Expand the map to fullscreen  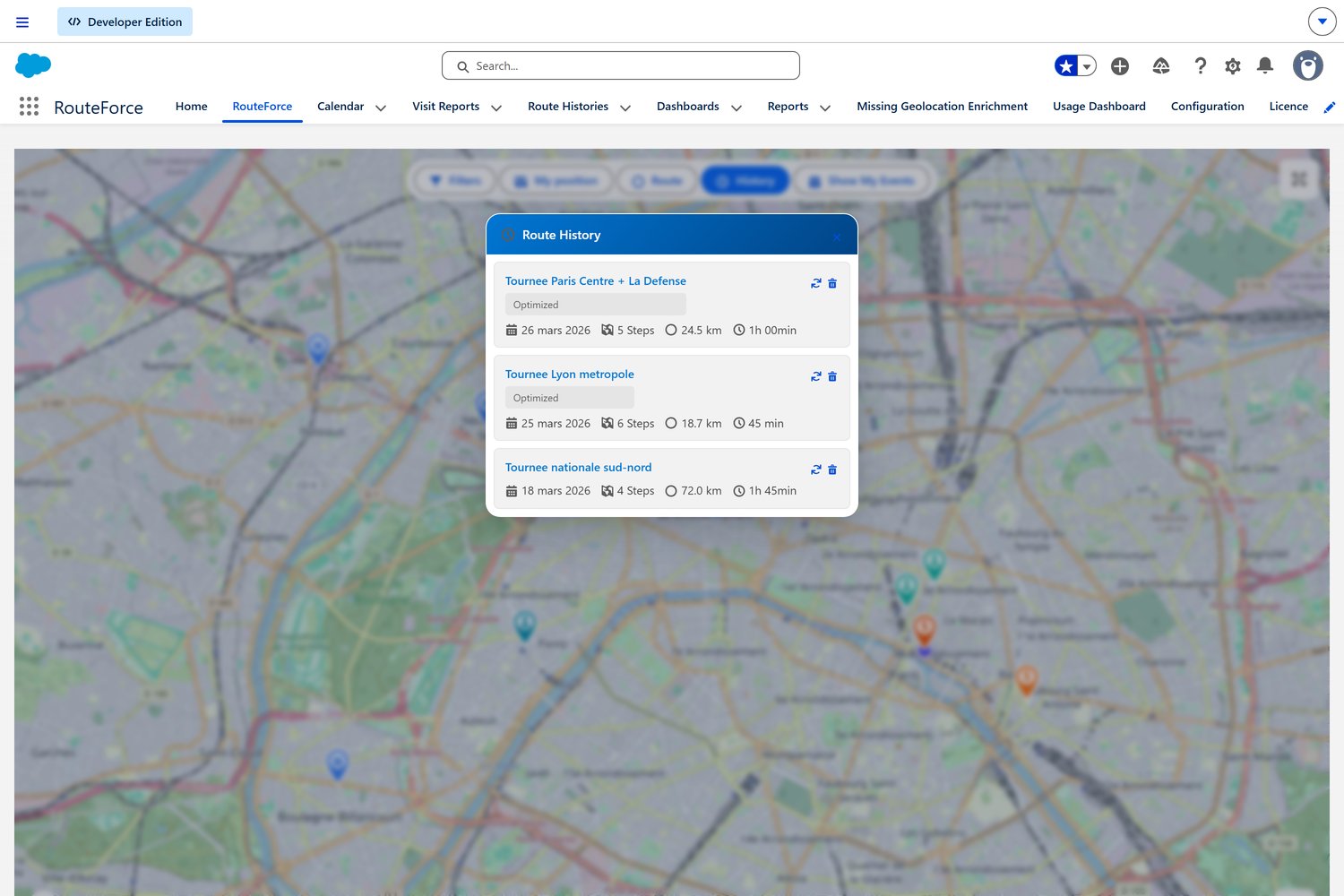point(1297,178)
